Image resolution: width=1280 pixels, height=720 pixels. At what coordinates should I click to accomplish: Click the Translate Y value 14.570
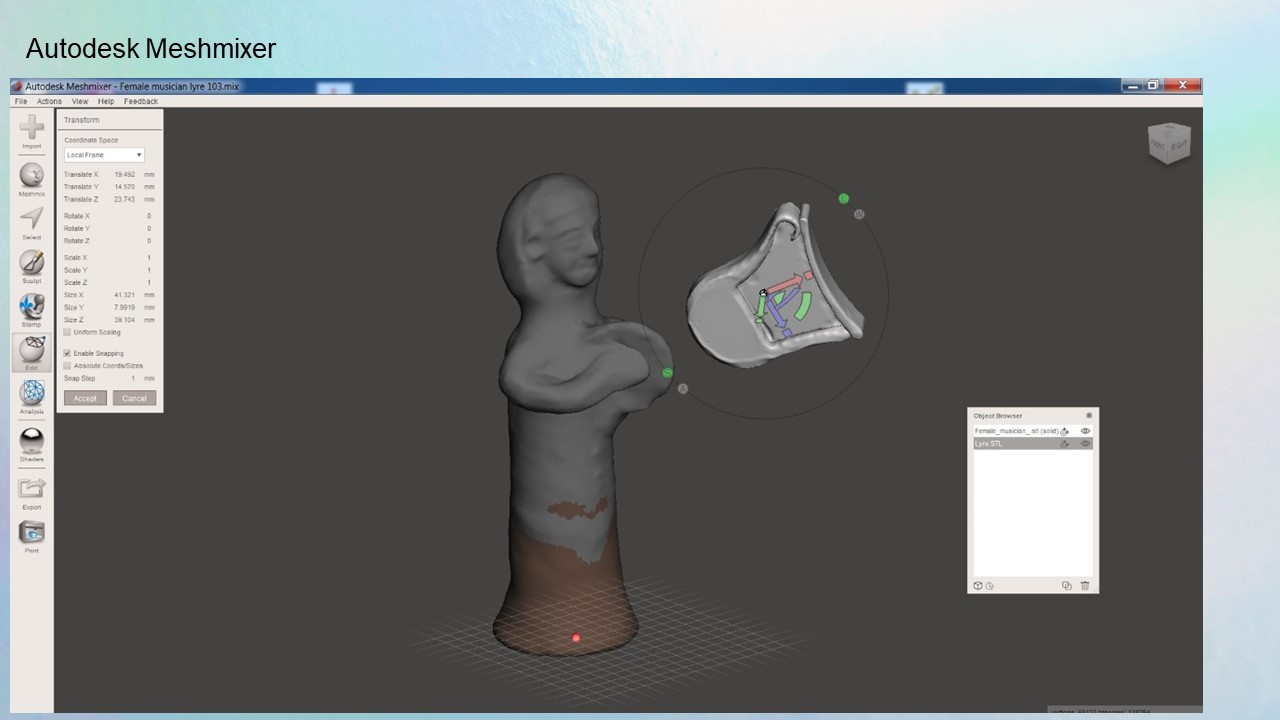click(x=125, y=187)
